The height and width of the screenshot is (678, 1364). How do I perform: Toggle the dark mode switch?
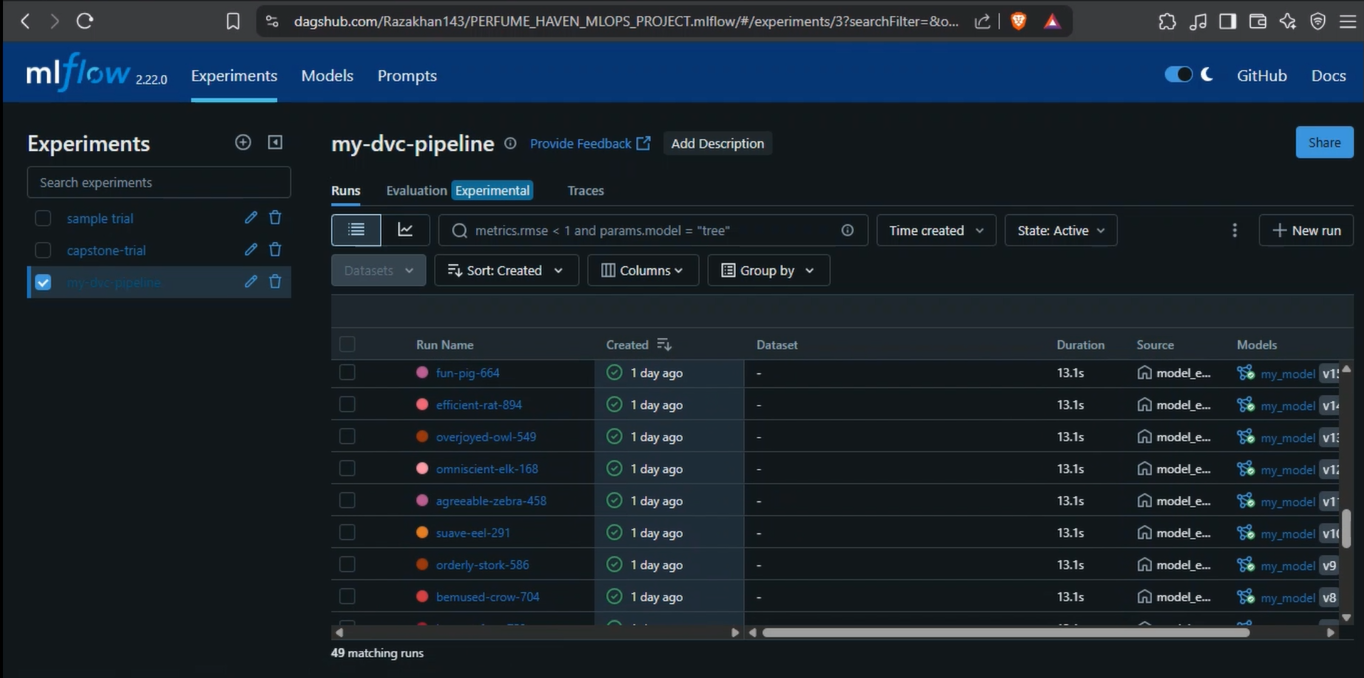pyautogui.click(x=1179, y=75)
